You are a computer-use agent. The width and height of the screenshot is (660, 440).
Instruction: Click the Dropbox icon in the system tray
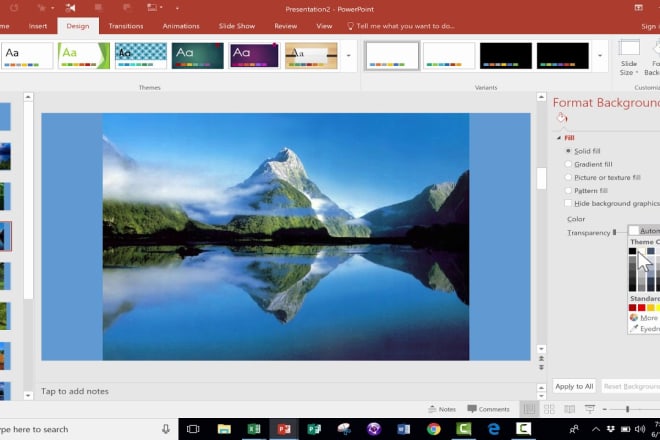611,429
